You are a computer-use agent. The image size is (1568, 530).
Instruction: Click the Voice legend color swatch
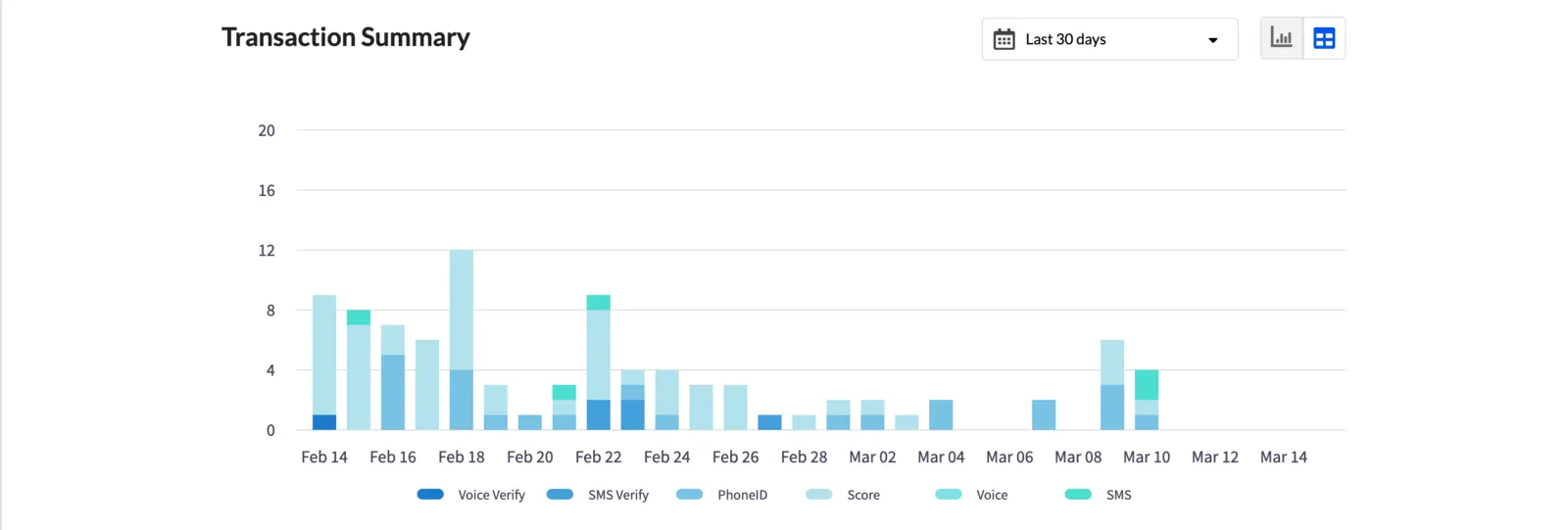[949, 494]
